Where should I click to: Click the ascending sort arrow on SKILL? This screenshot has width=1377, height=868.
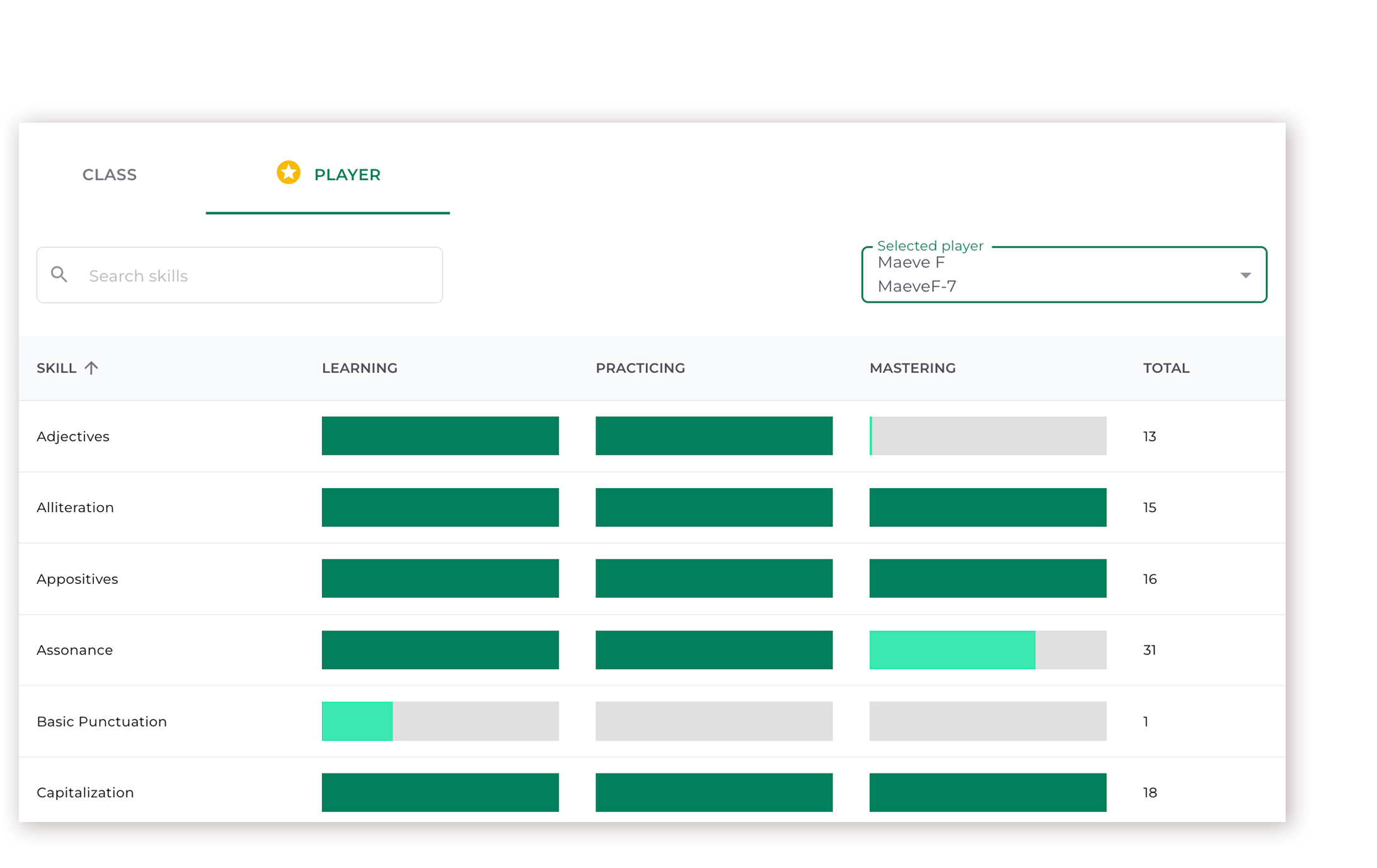coord(92,368)
